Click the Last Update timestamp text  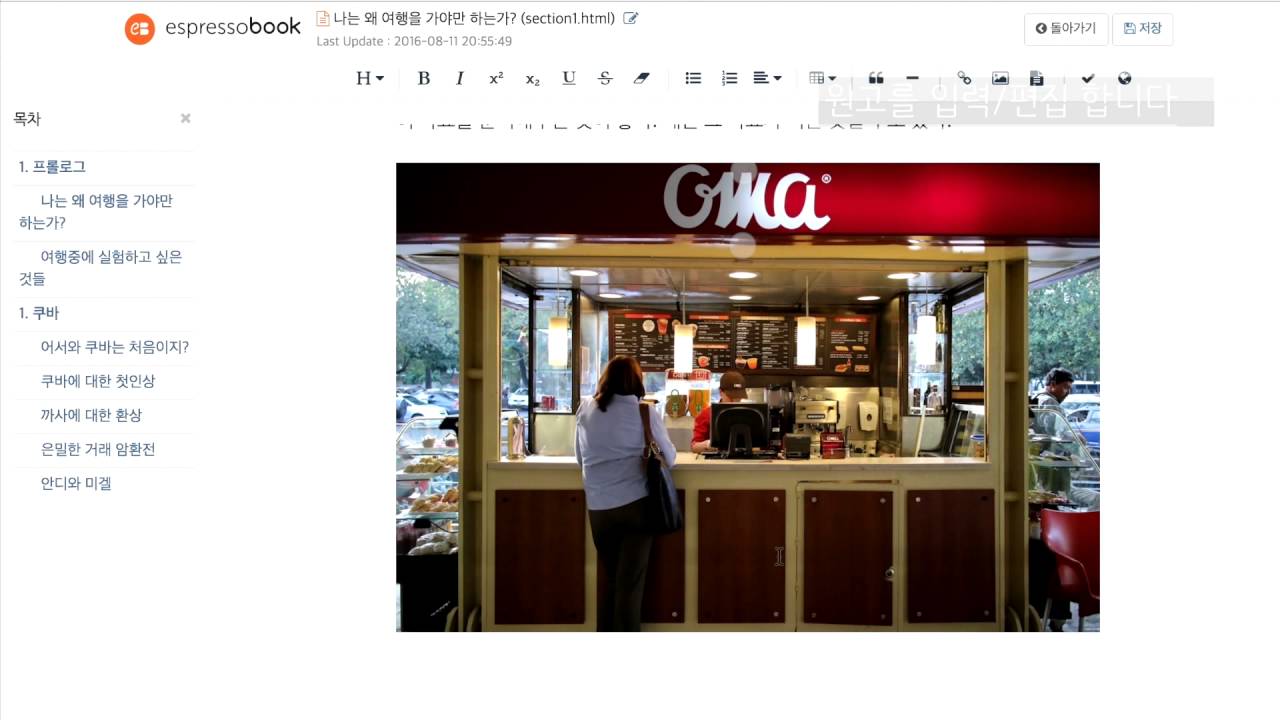[414, 41]
